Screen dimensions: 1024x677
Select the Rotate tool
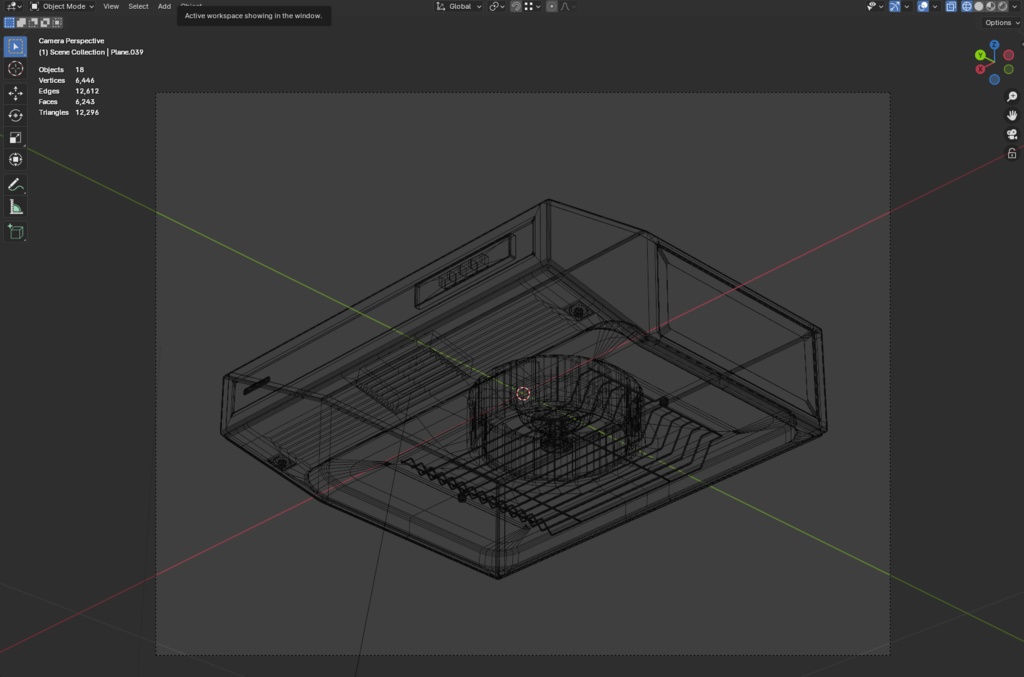click(16, 116)
